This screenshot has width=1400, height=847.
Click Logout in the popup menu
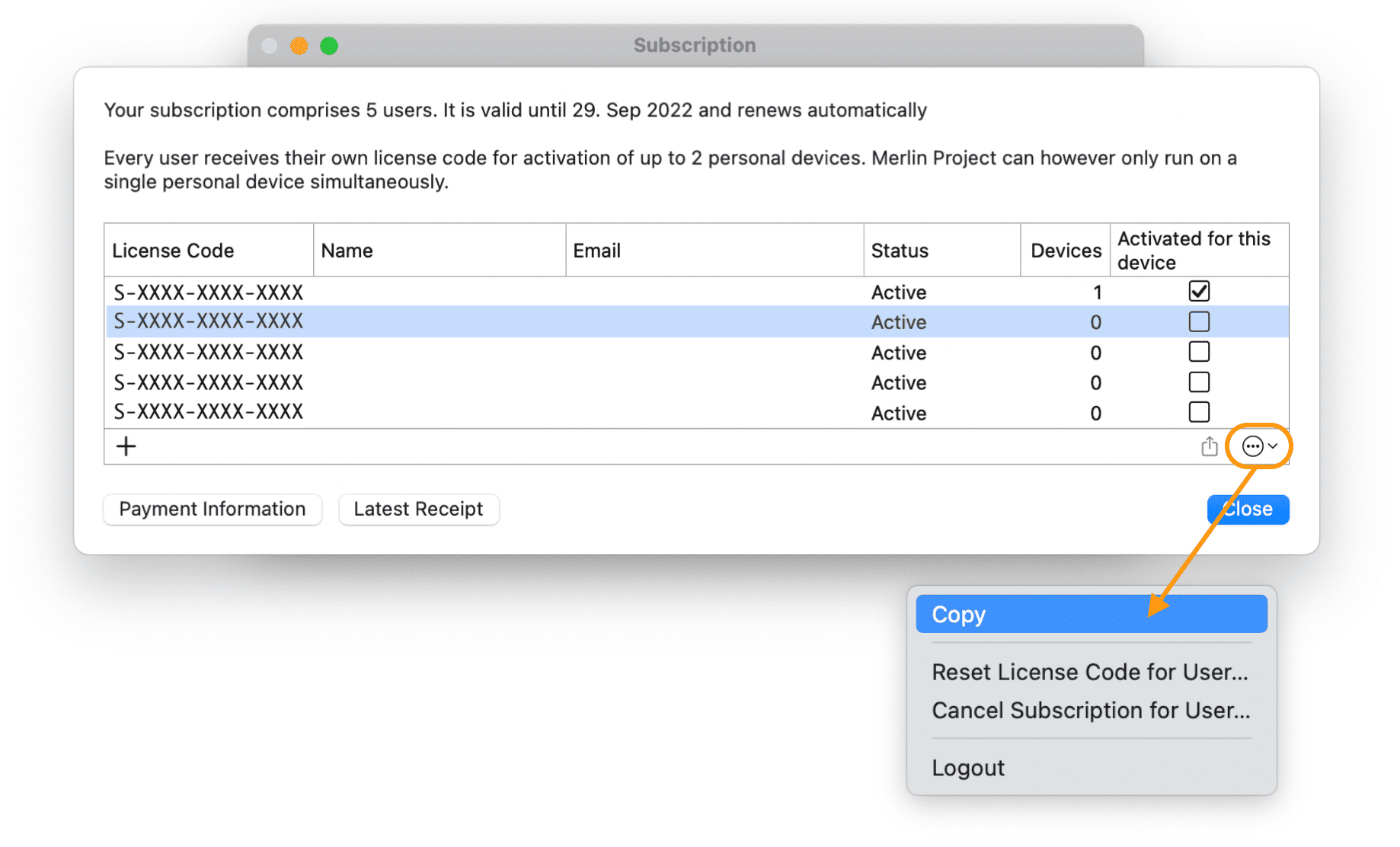pyautogui.click(x=968, y=768)
